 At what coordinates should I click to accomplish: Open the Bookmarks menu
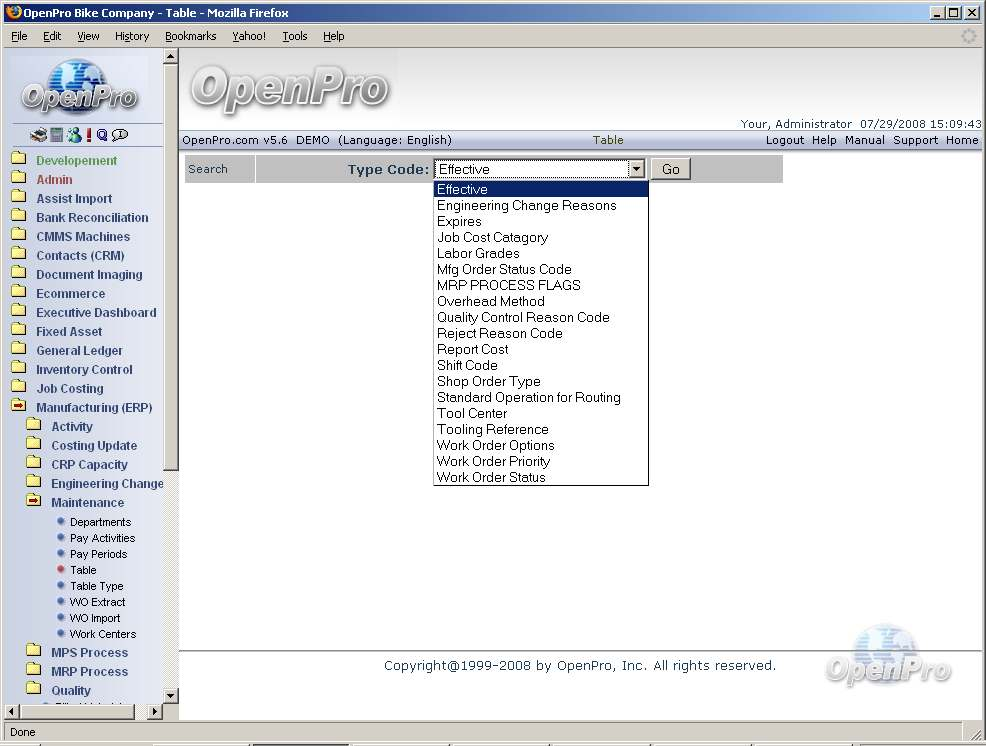190,36
